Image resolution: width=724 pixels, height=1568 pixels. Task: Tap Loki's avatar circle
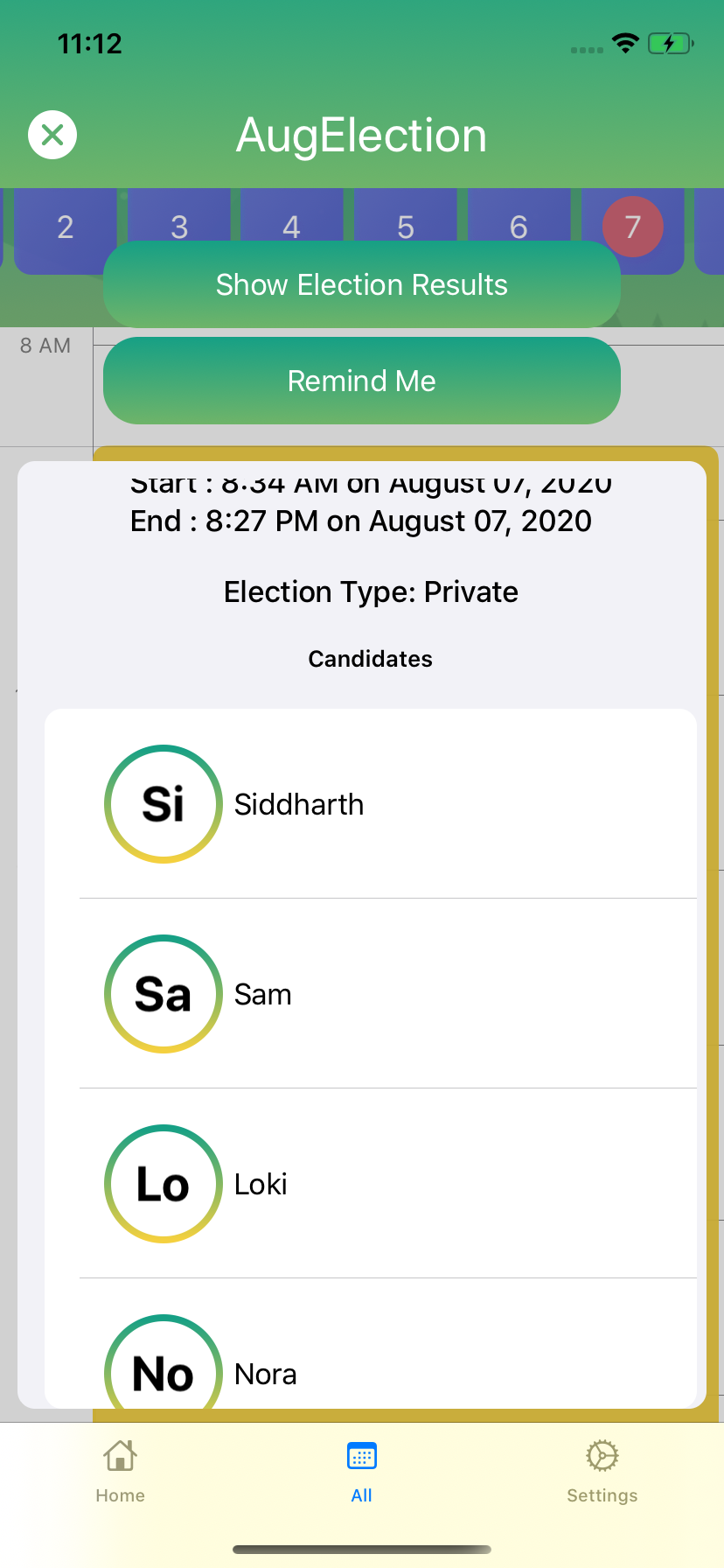[x=164, y=1184]
